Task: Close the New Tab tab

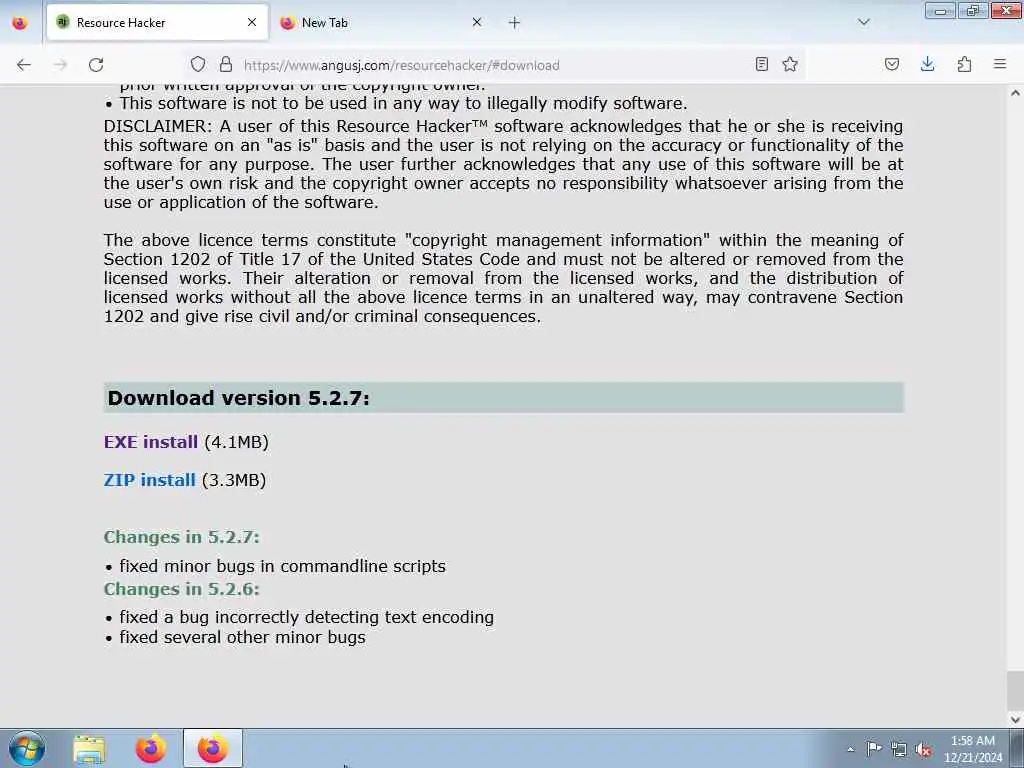Action: pyautogui.click(x=477, y=22)
